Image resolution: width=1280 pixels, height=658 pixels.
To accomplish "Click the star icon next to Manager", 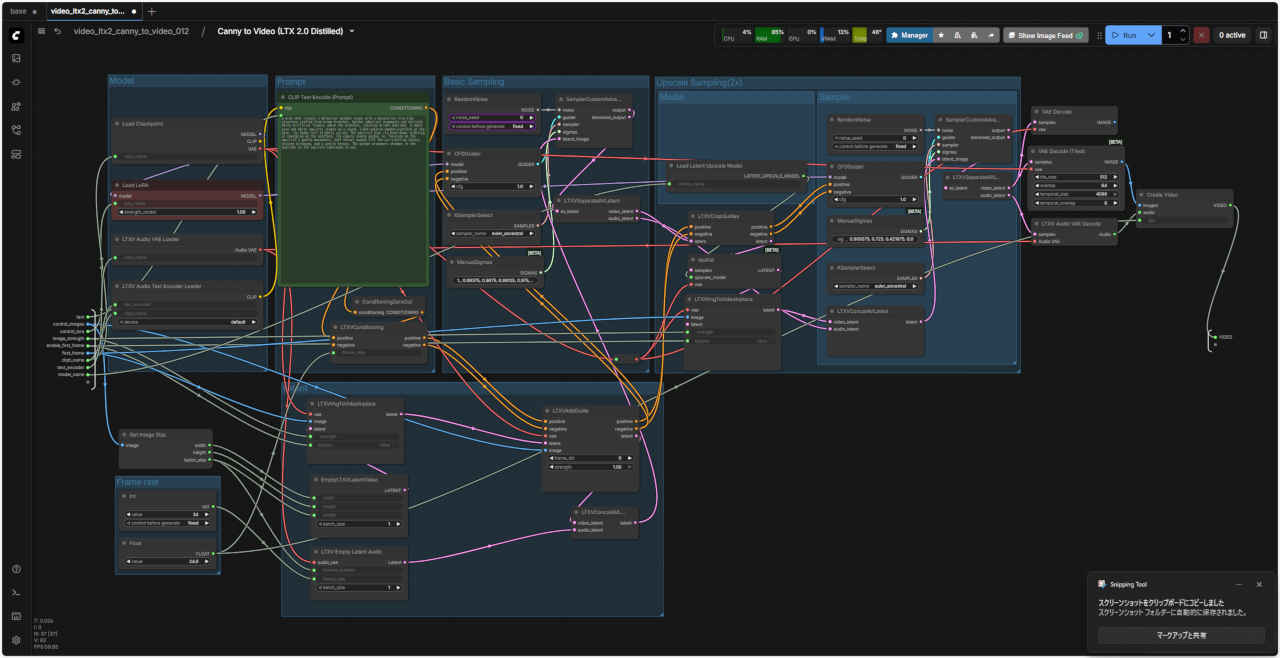I will 941,35.
